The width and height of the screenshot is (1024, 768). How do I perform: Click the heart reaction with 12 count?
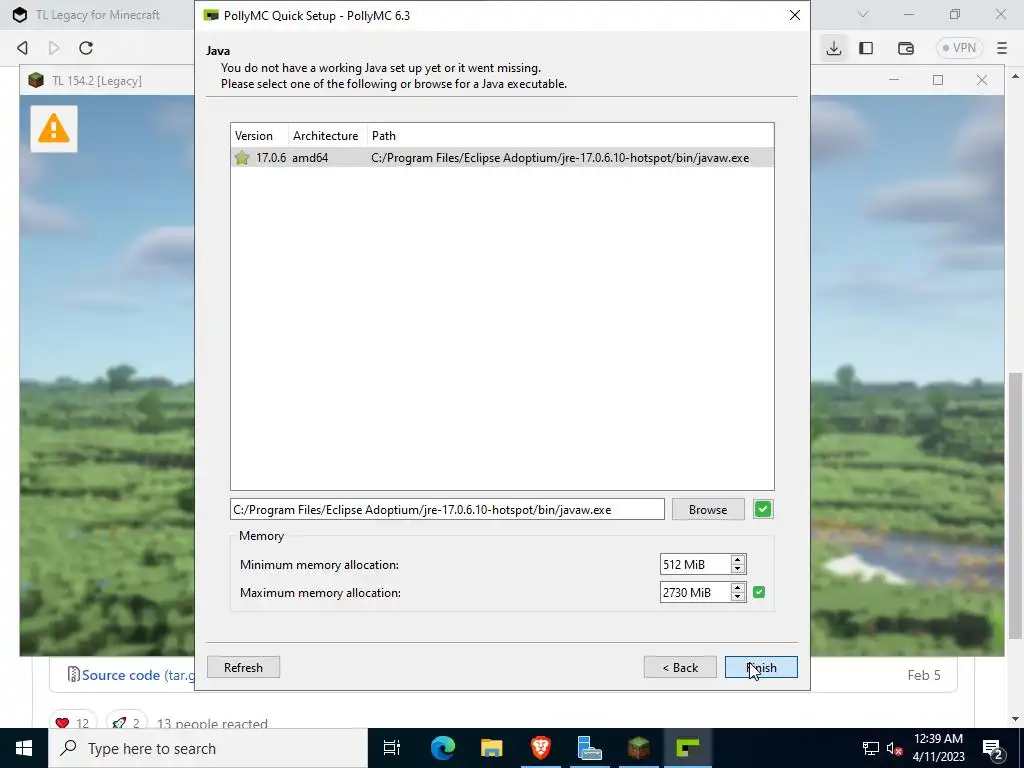(x=72, y=722)
